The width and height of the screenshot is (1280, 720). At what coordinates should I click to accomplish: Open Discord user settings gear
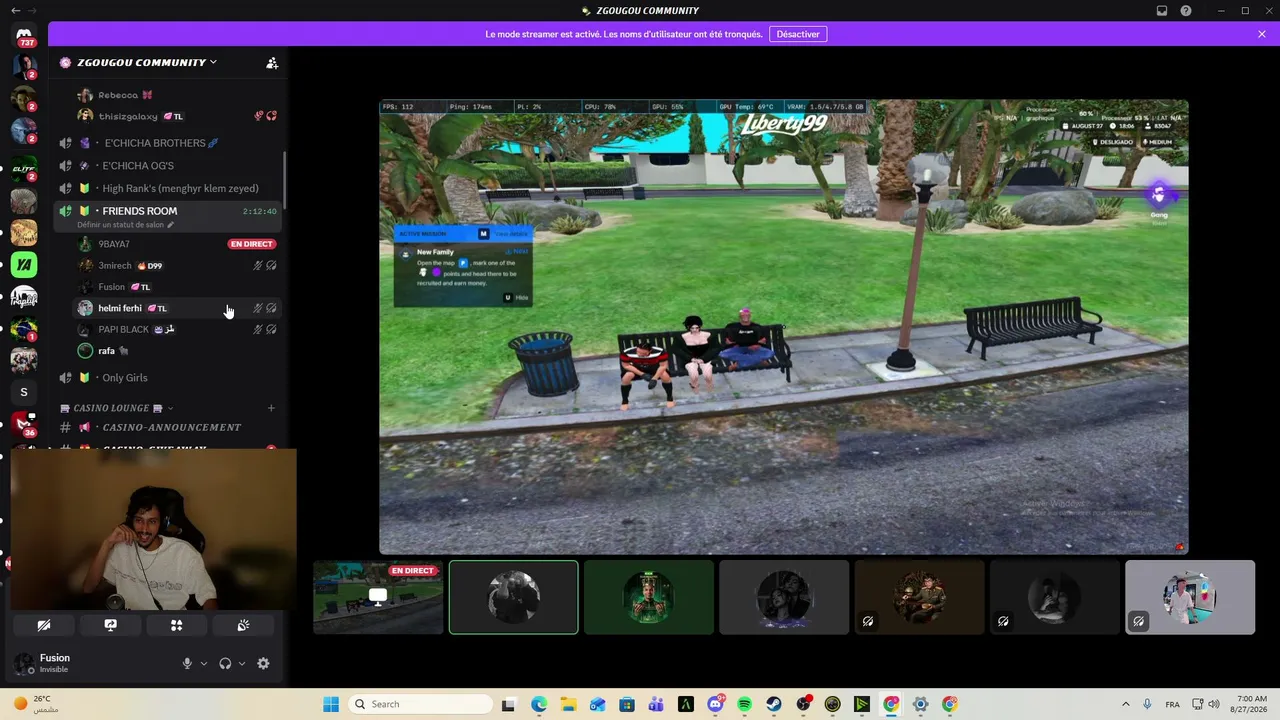[263, 663]
